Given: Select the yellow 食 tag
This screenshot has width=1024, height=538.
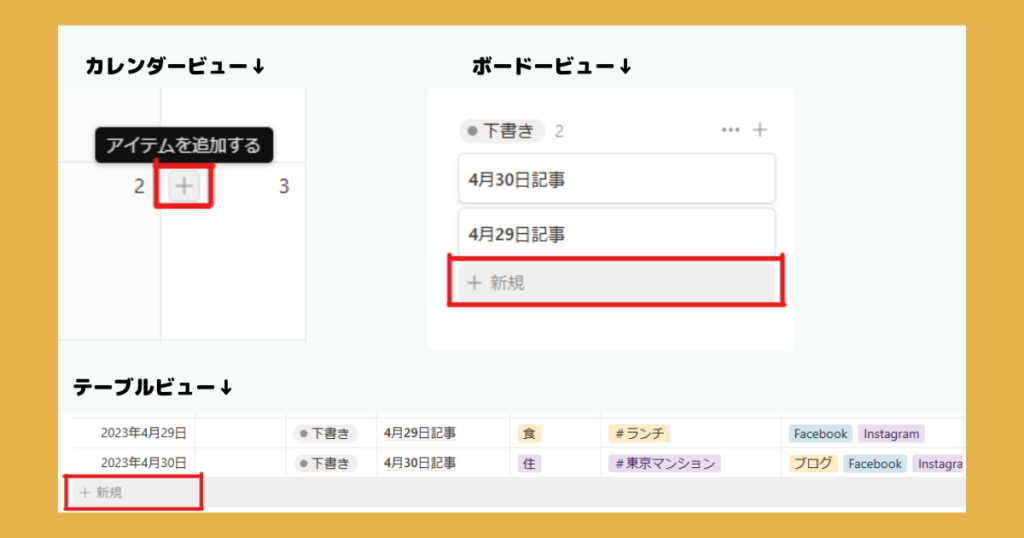Looking at the screenshot, I should [529, 433].
